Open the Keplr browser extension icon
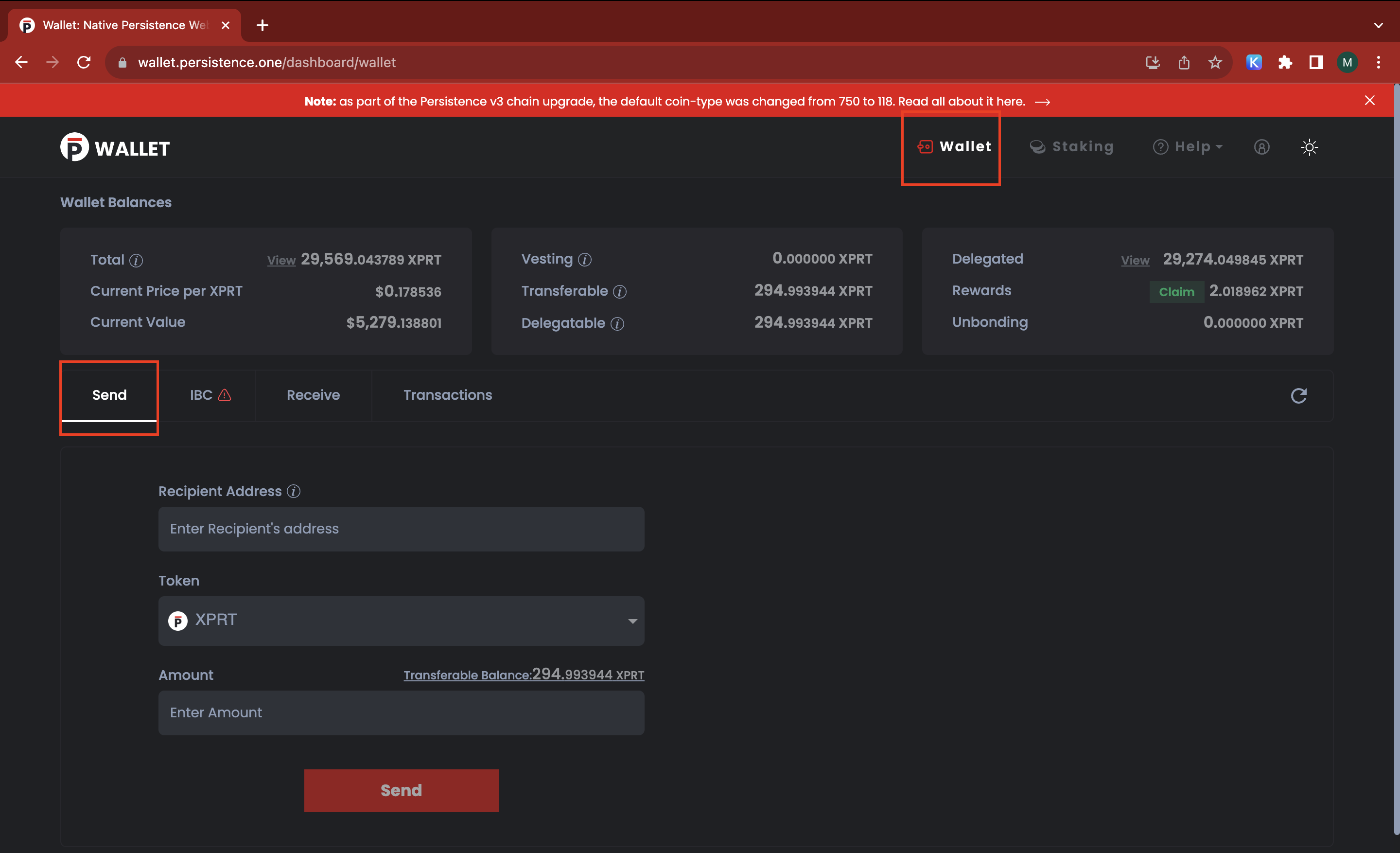The width and height of the screenshot is (1400, 853). (1254, 62)
